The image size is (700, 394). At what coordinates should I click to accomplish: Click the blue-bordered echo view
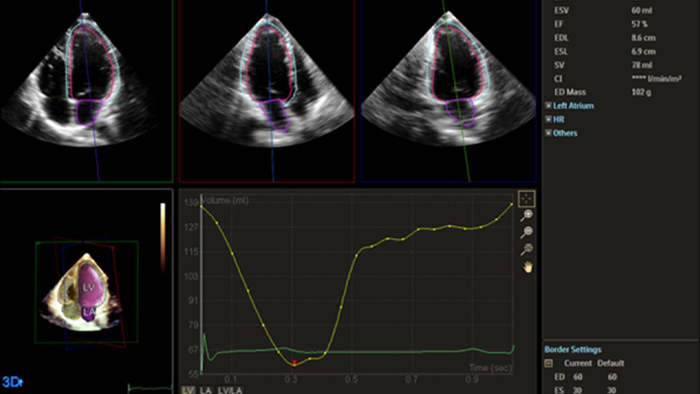(x=448, y=91)
